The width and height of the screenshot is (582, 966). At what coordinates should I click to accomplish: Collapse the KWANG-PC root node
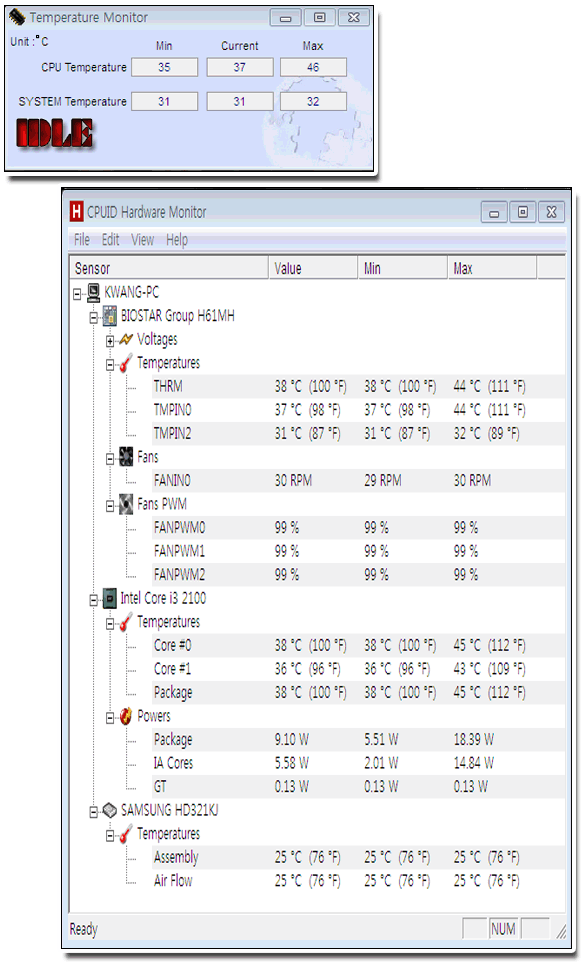tap(77, 294)
